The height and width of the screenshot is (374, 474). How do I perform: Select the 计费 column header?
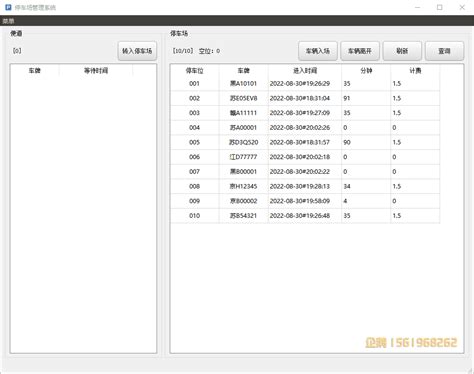[x=415, y=71]
